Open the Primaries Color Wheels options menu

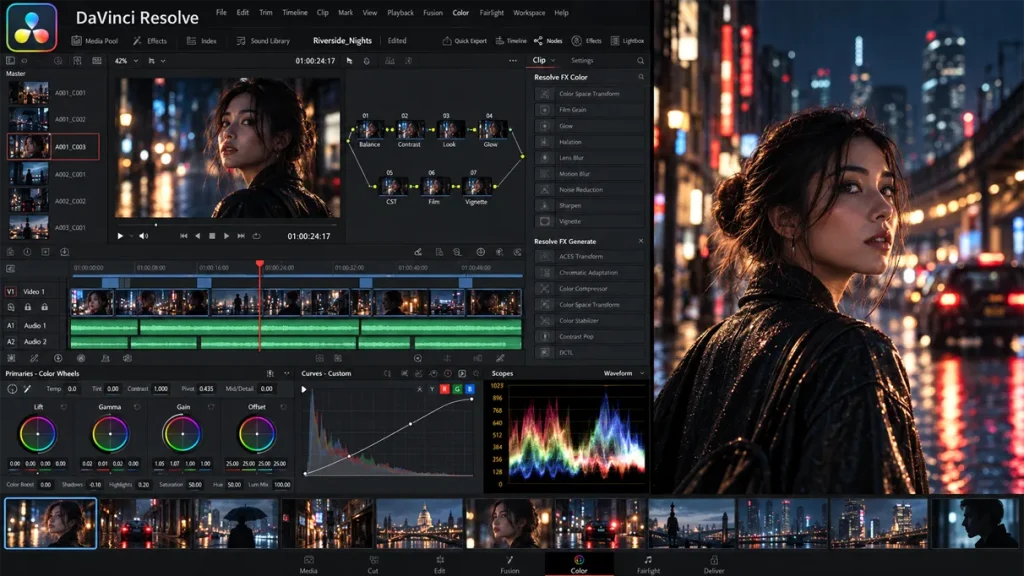click(x=287, y=374)
